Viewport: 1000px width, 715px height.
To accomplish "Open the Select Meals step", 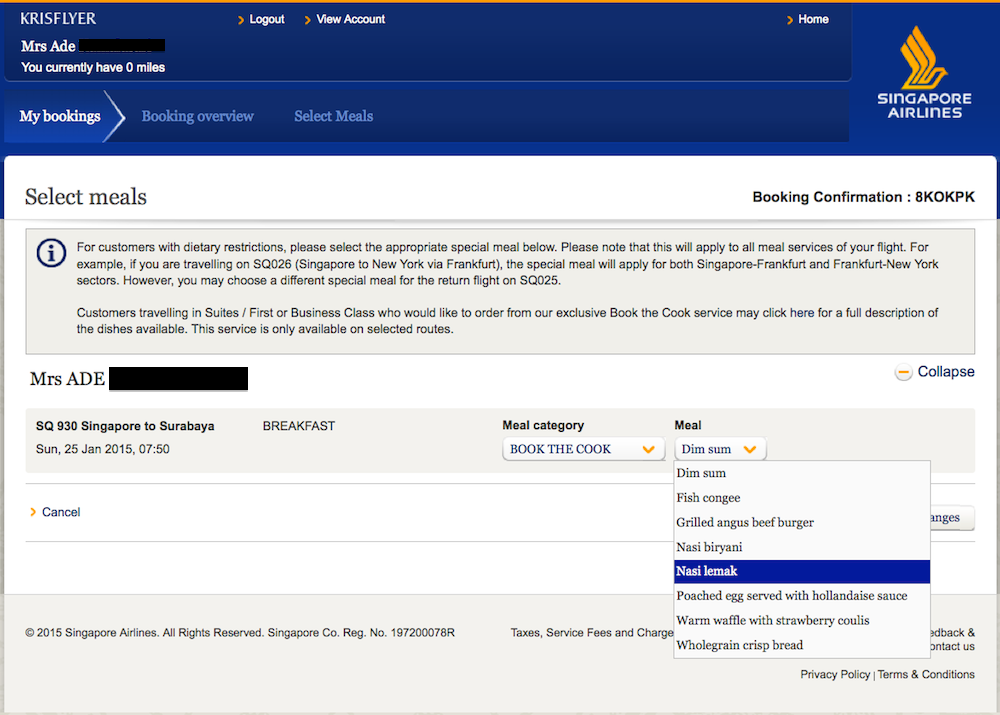I will 334,116.
